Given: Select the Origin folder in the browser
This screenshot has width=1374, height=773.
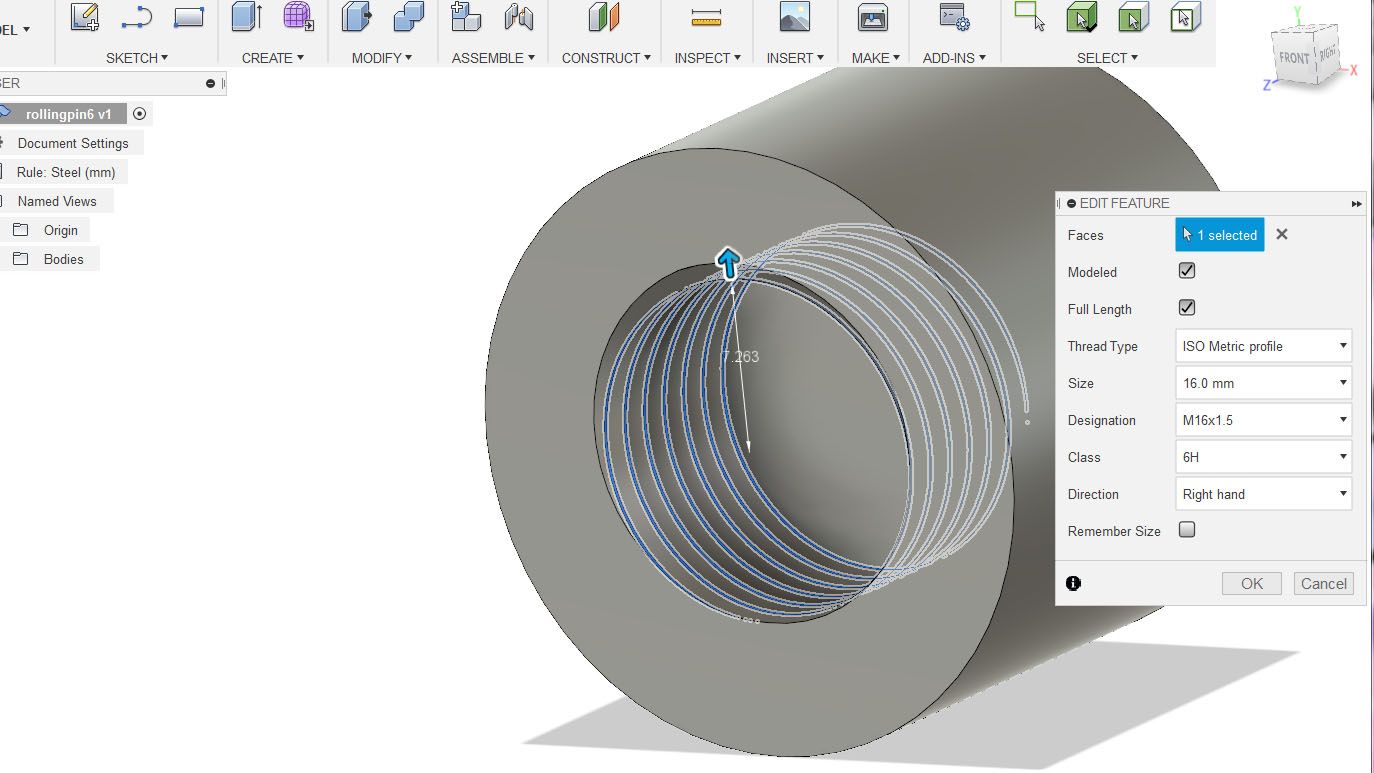Looking at the screenshot, I should tap(60, 230).
